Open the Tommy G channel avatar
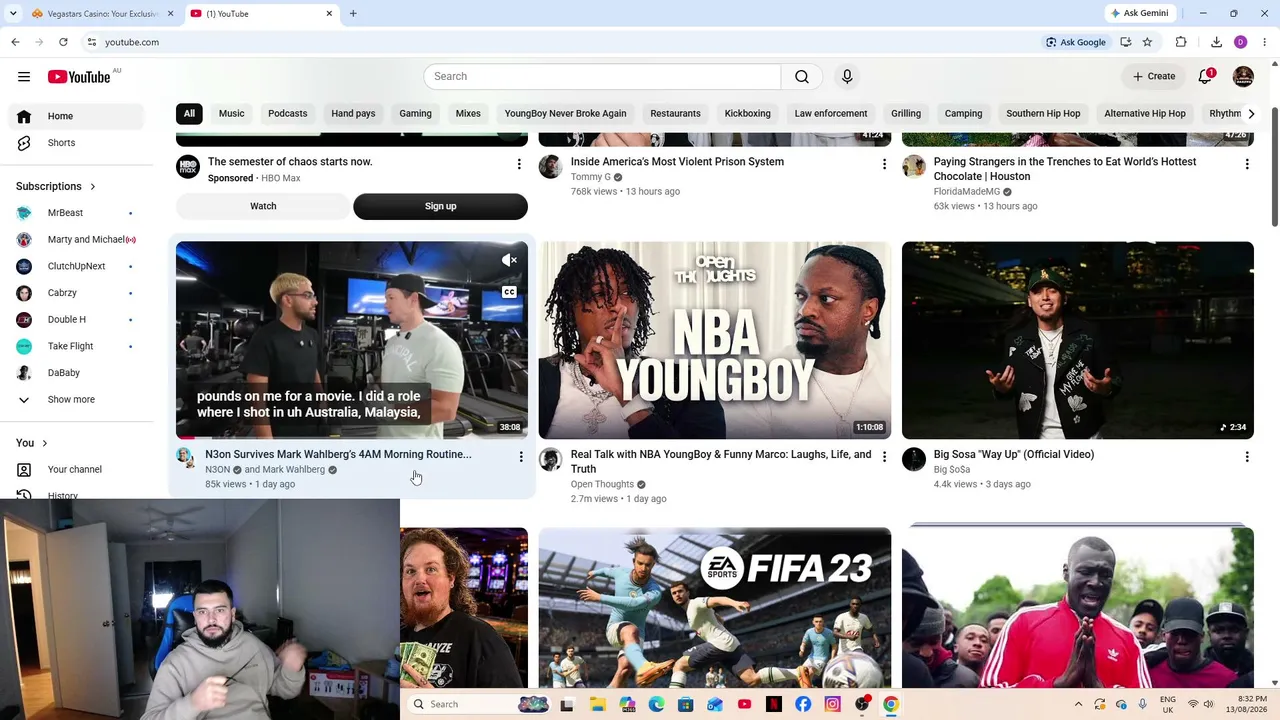 pos(550,166)
